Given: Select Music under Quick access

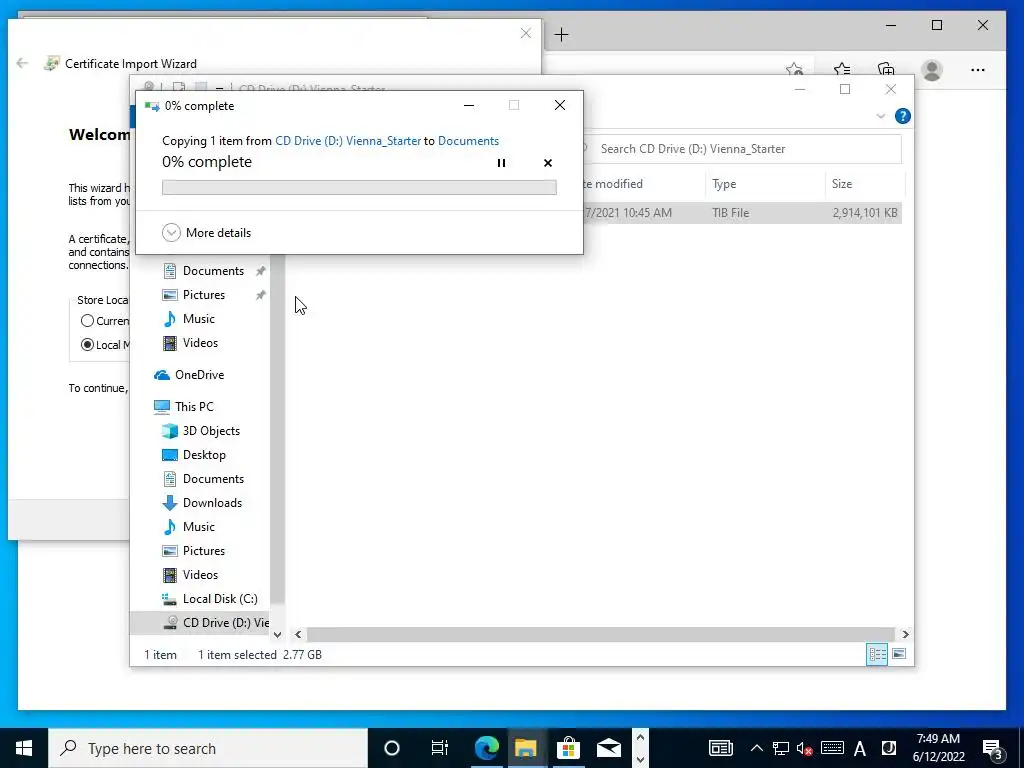Looking at the screenshot, I should (199, 319).
